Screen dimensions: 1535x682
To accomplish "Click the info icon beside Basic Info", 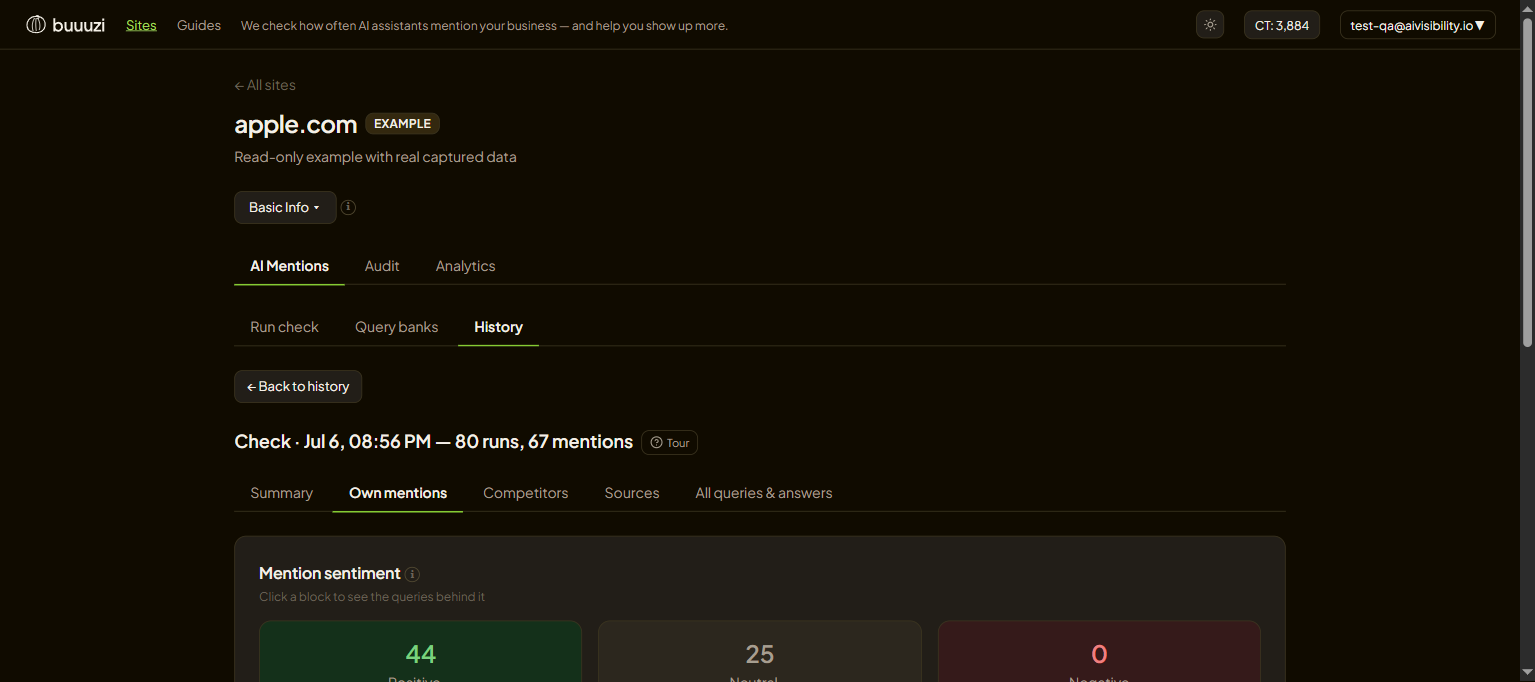I will [x=348, y=207].
